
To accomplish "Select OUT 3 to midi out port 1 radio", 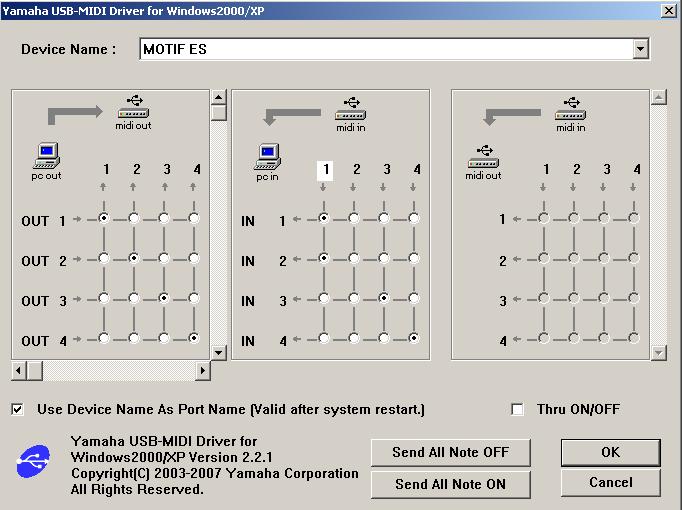I will tap(104, 298).
